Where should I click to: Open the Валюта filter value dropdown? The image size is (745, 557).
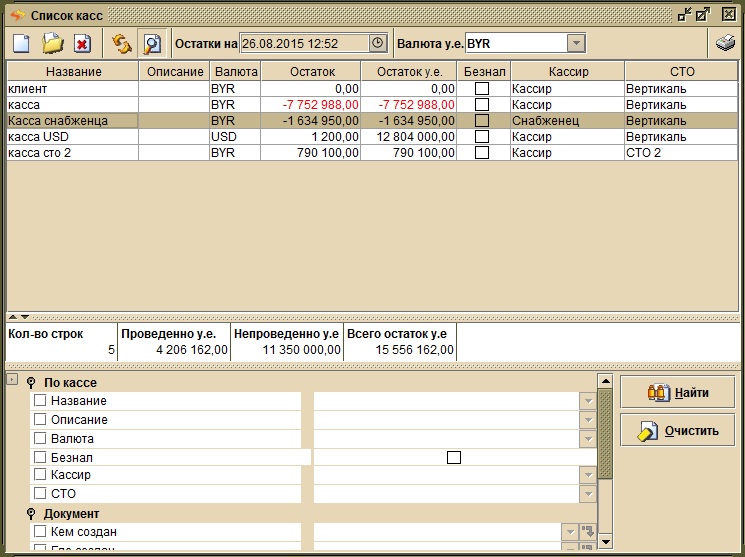pyautogui.click(x=588, y=439)
